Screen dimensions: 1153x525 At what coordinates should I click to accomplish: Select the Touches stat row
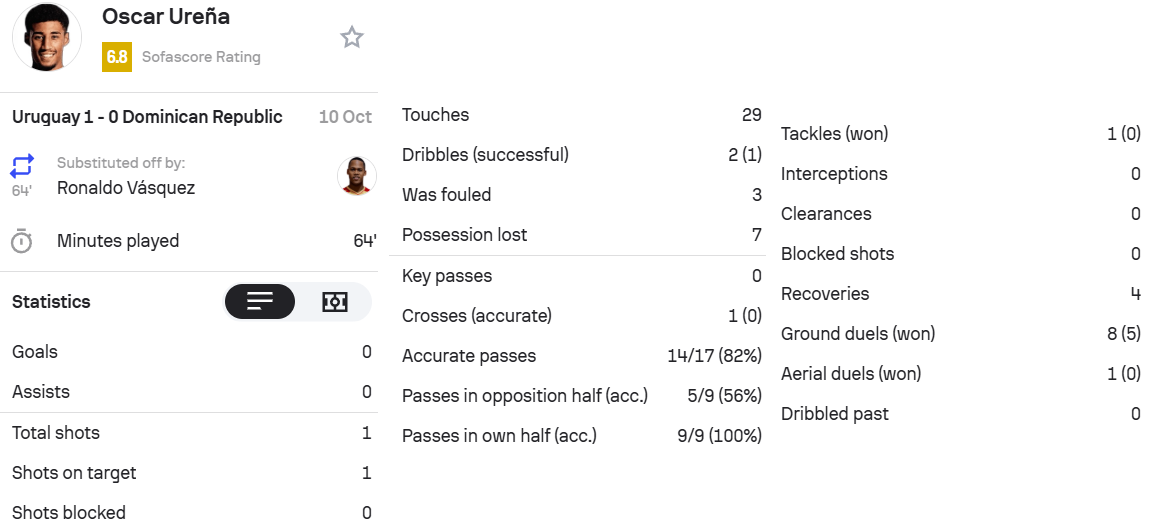(581, 115)
